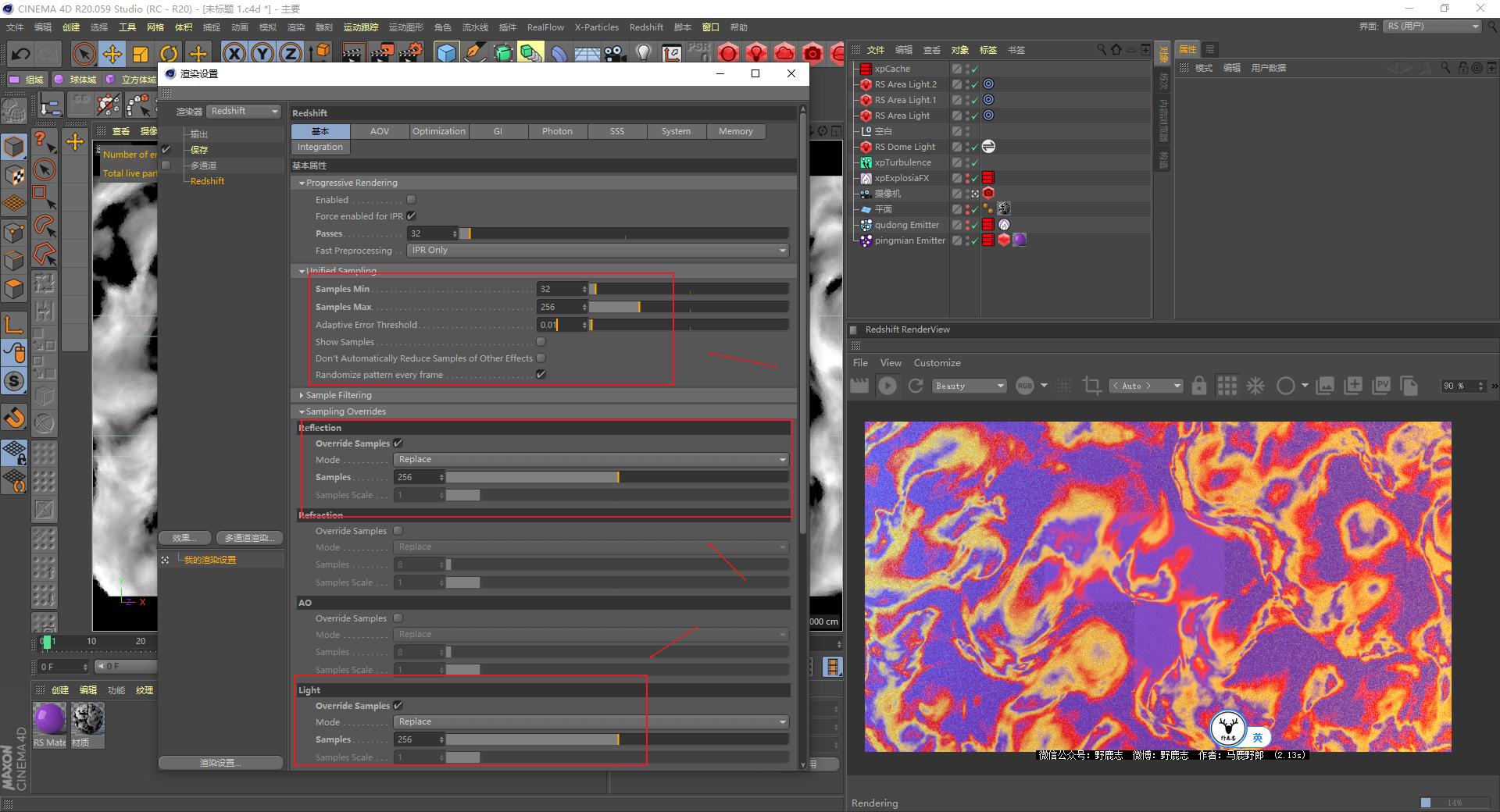Create a Camera using the toolbar icon
Image resolution: width=1500 pixels, height=812 pixels.
[x=612, y=55]
